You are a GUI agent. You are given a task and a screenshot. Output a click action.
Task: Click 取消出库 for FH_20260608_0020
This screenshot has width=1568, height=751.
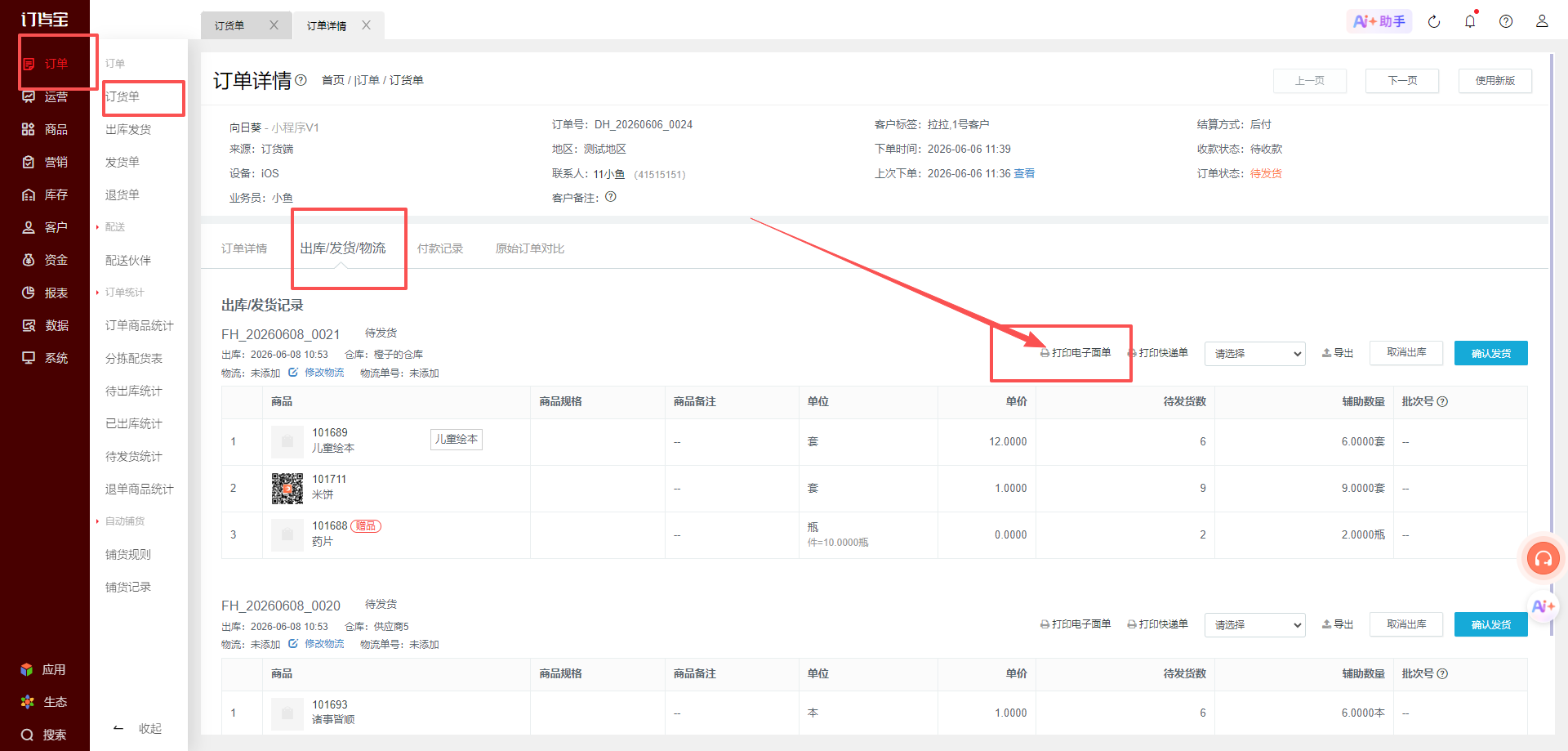(x=1406, y=624)
